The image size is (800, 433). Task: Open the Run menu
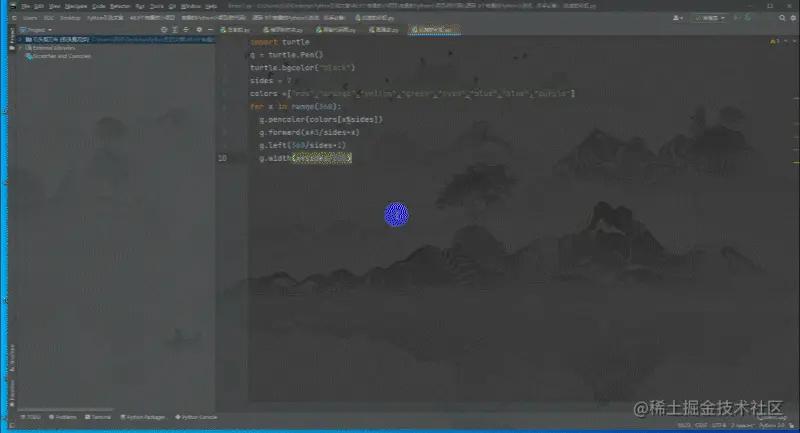point(140,6)
